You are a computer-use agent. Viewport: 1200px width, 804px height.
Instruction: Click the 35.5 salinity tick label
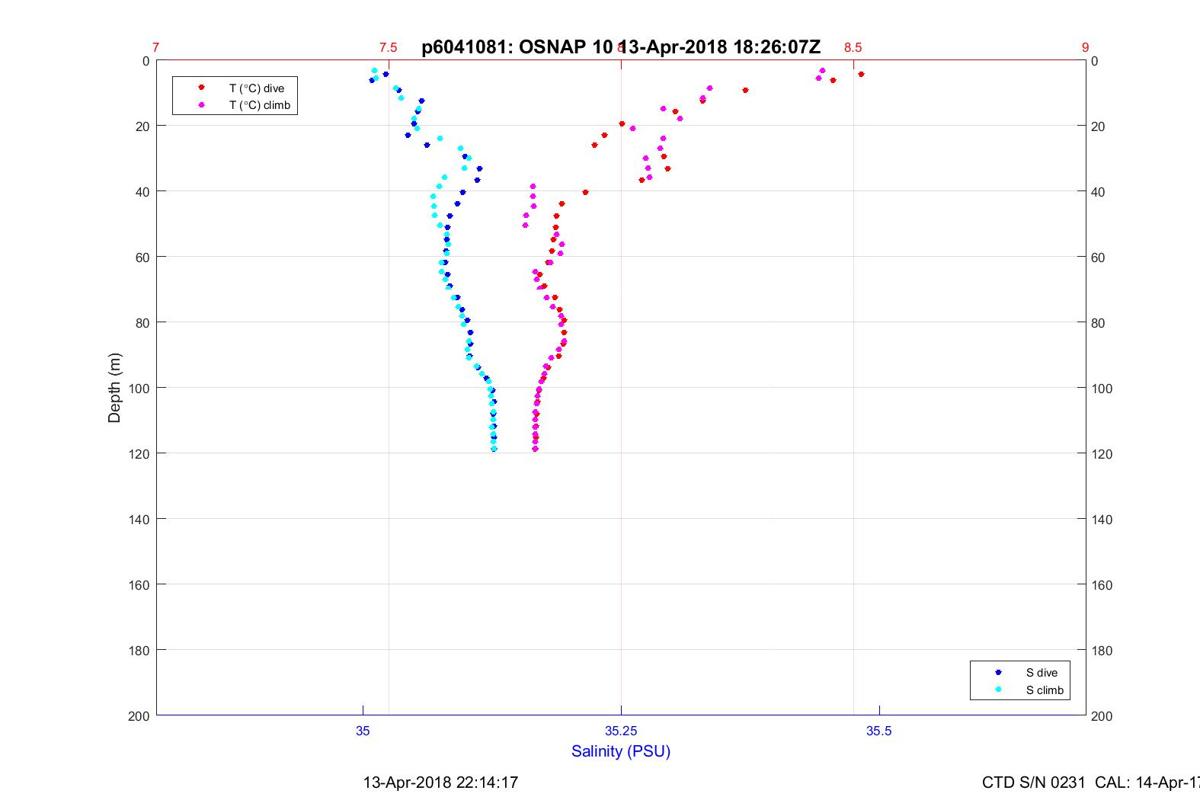(x=879, y=731)
